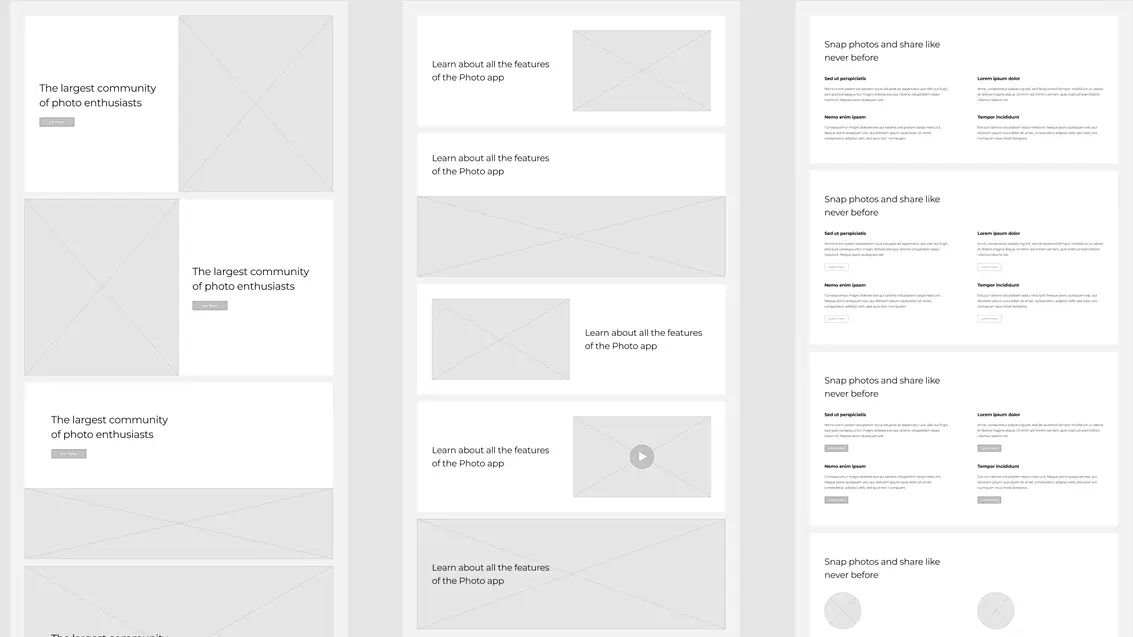This screenshot has width=1133, height=637.
Task: Click the full-width placeholder at bottom of middle column
Action: [x=571, y=574]
